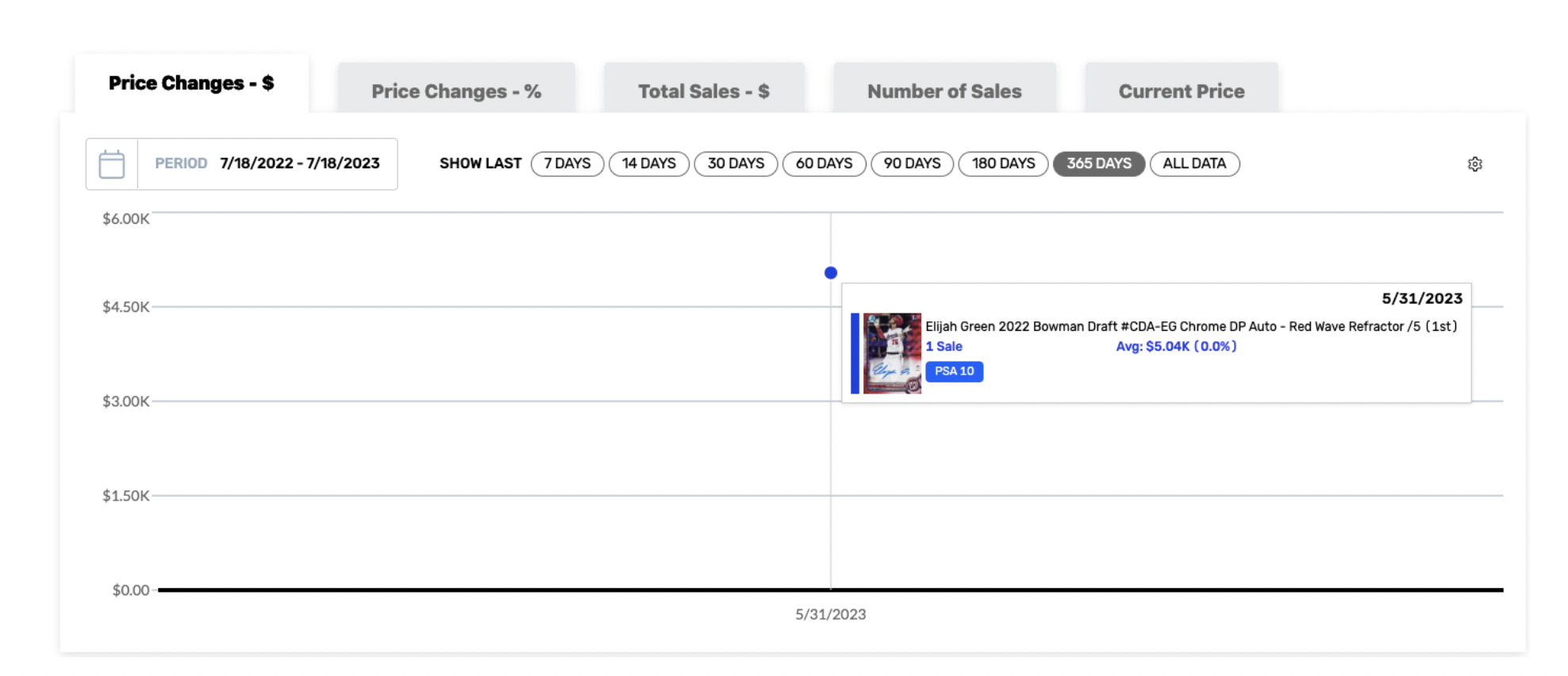Click the blue sale data point
This screenshot has width=1568, height=676.
(x=831, y=273)
